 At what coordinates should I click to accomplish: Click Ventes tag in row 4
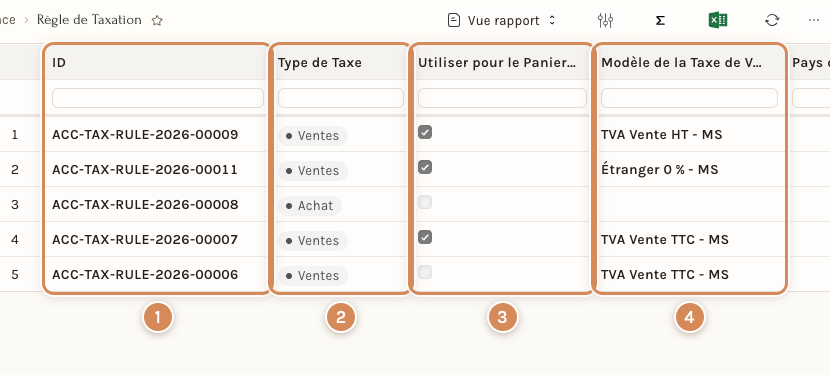tap(313, 240)
